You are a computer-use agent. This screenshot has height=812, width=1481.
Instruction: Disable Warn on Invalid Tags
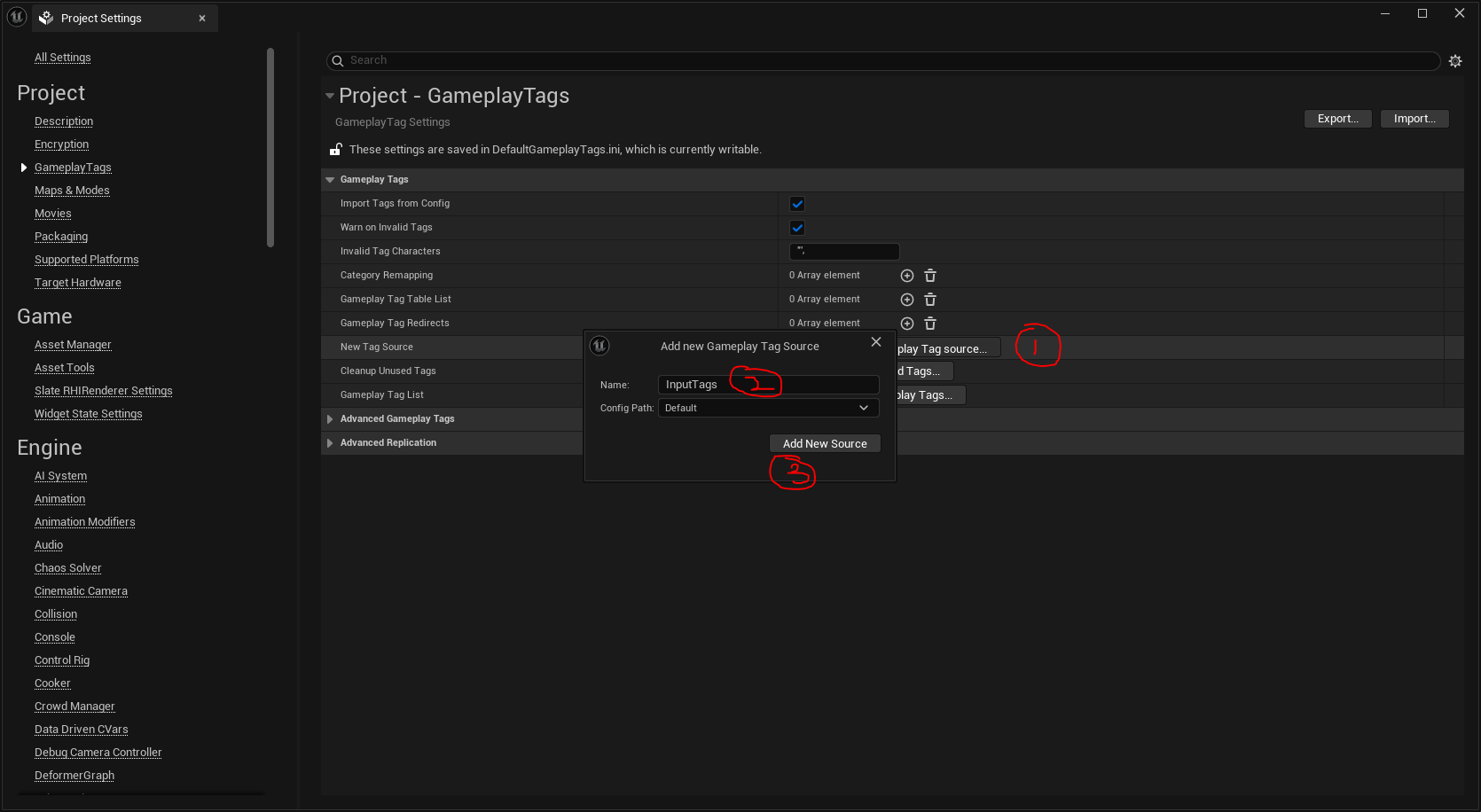click(796, 227)
